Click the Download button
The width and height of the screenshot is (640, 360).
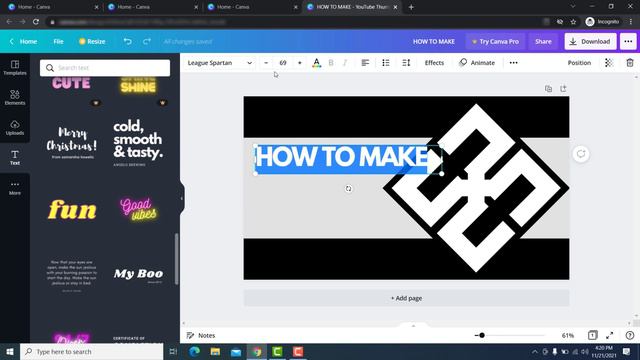click(x=591, y=42)
